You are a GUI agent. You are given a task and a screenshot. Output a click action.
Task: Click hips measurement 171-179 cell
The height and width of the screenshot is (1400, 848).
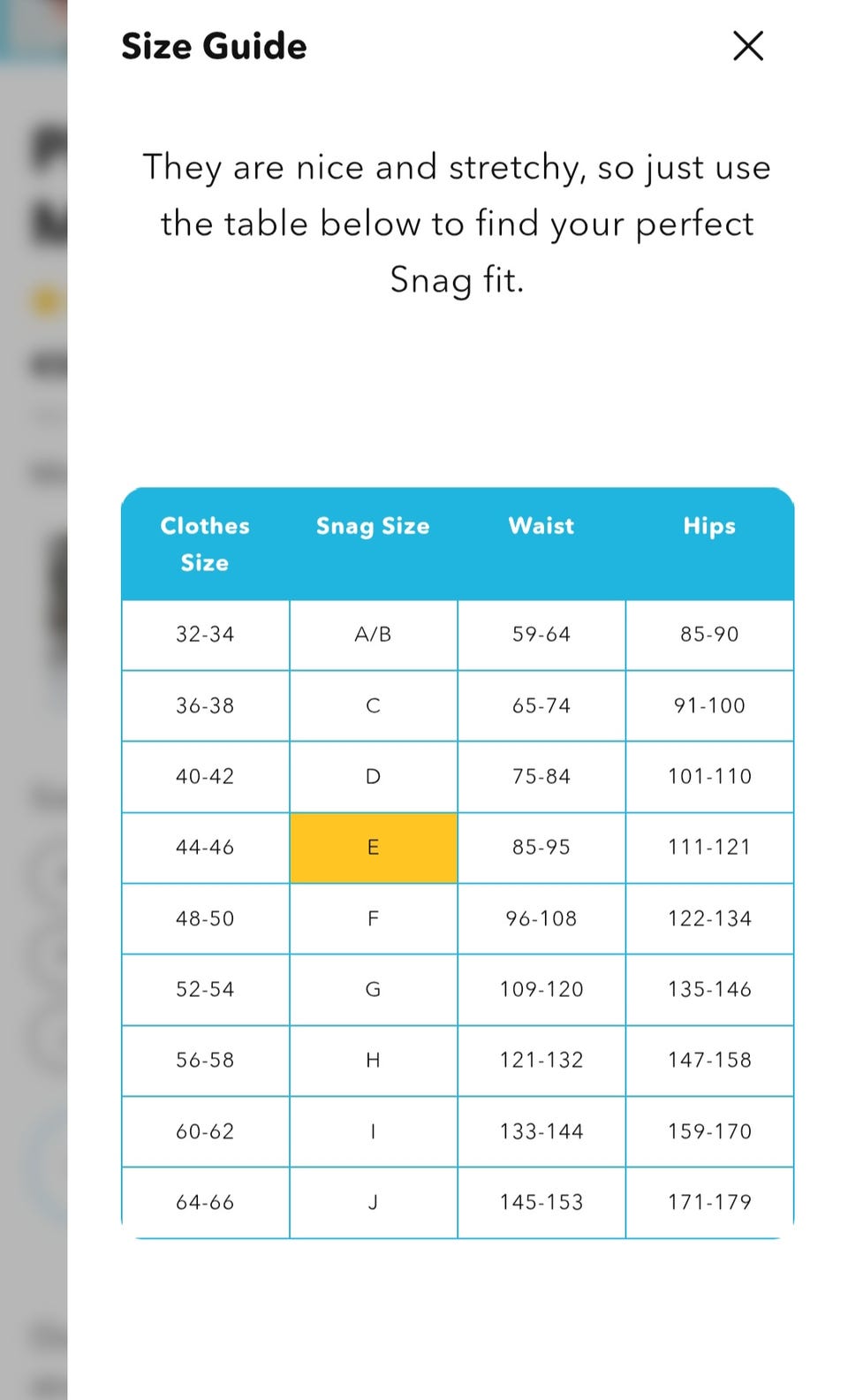709,1202
